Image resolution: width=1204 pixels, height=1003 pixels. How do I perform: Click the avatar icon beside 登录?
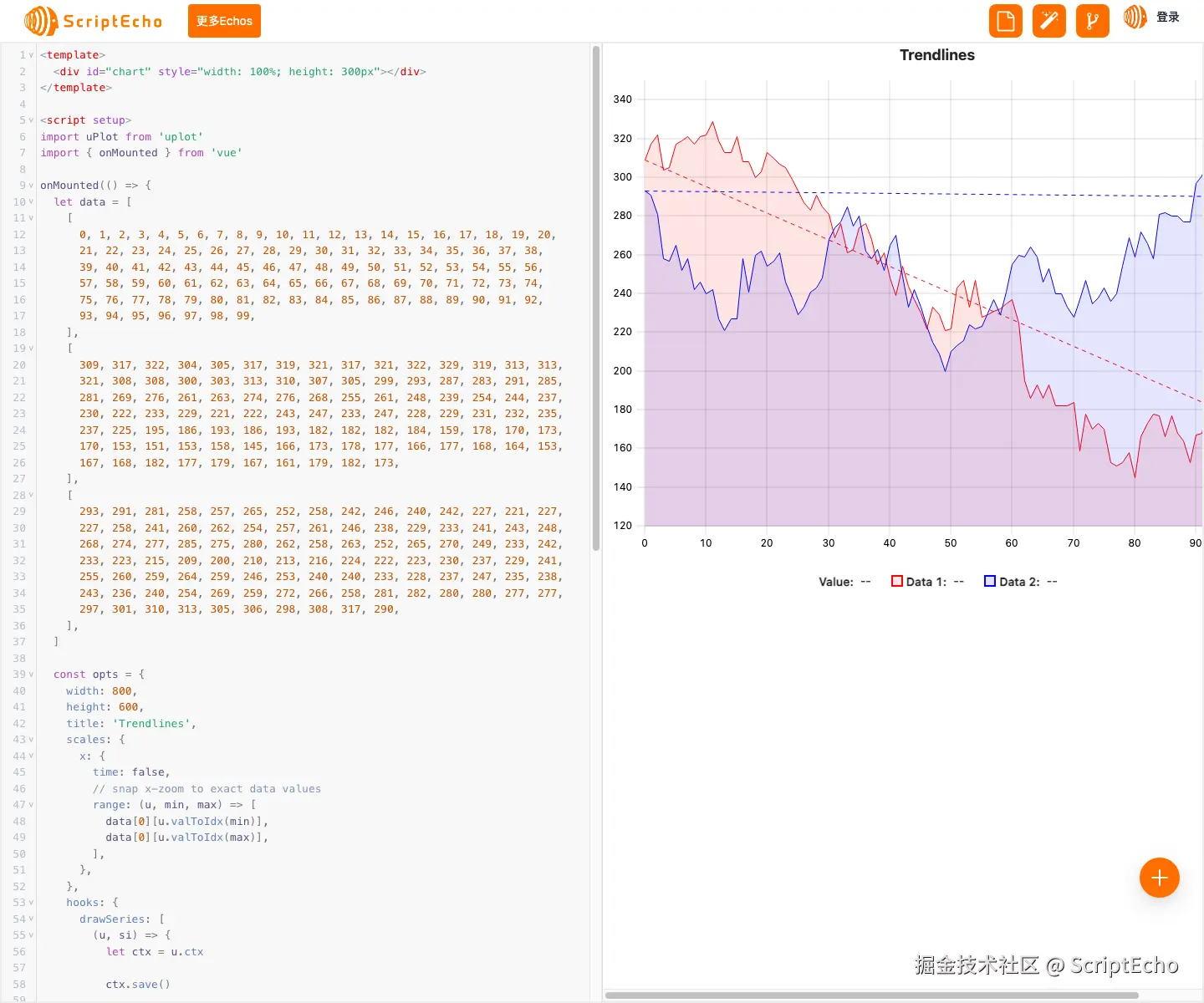point(1135,18)
